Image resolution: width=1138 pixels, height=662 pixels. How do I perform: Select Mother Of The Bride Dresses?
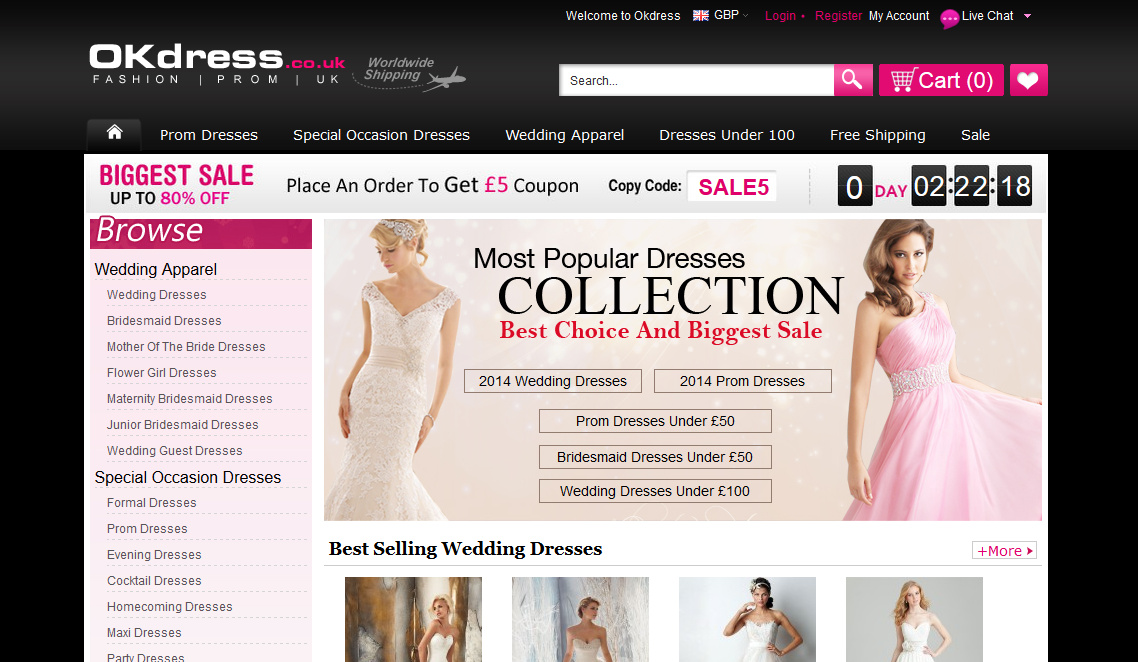click(x=186, y=347)
